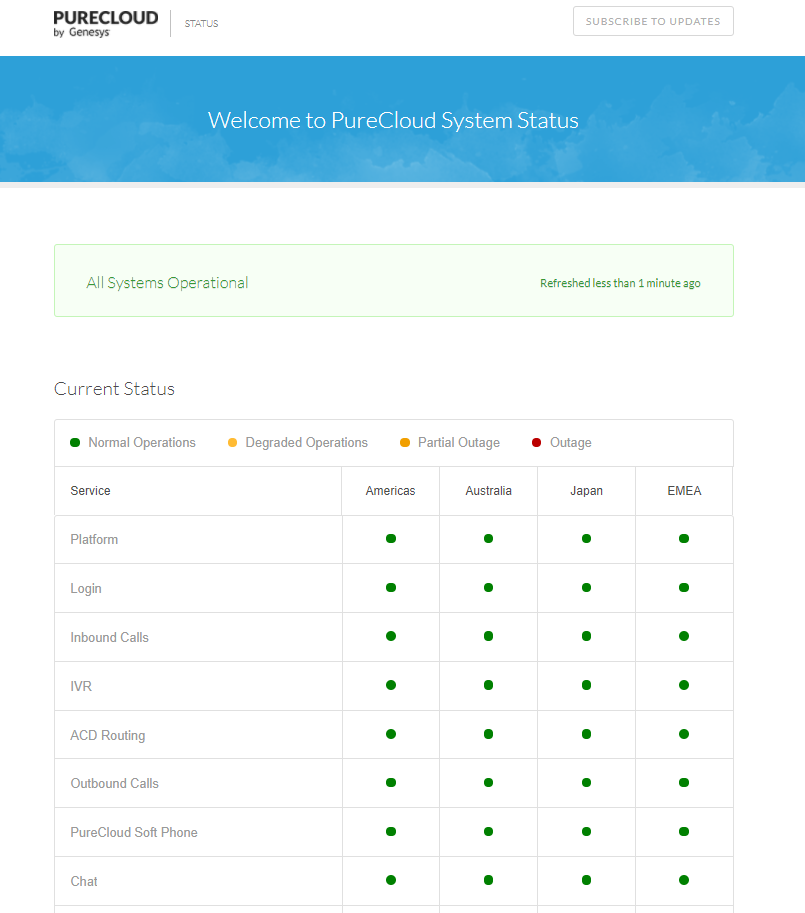Click the IVR status dot for Japan
The width and height of the screenshot is (805, 913).
click(586, 685)
